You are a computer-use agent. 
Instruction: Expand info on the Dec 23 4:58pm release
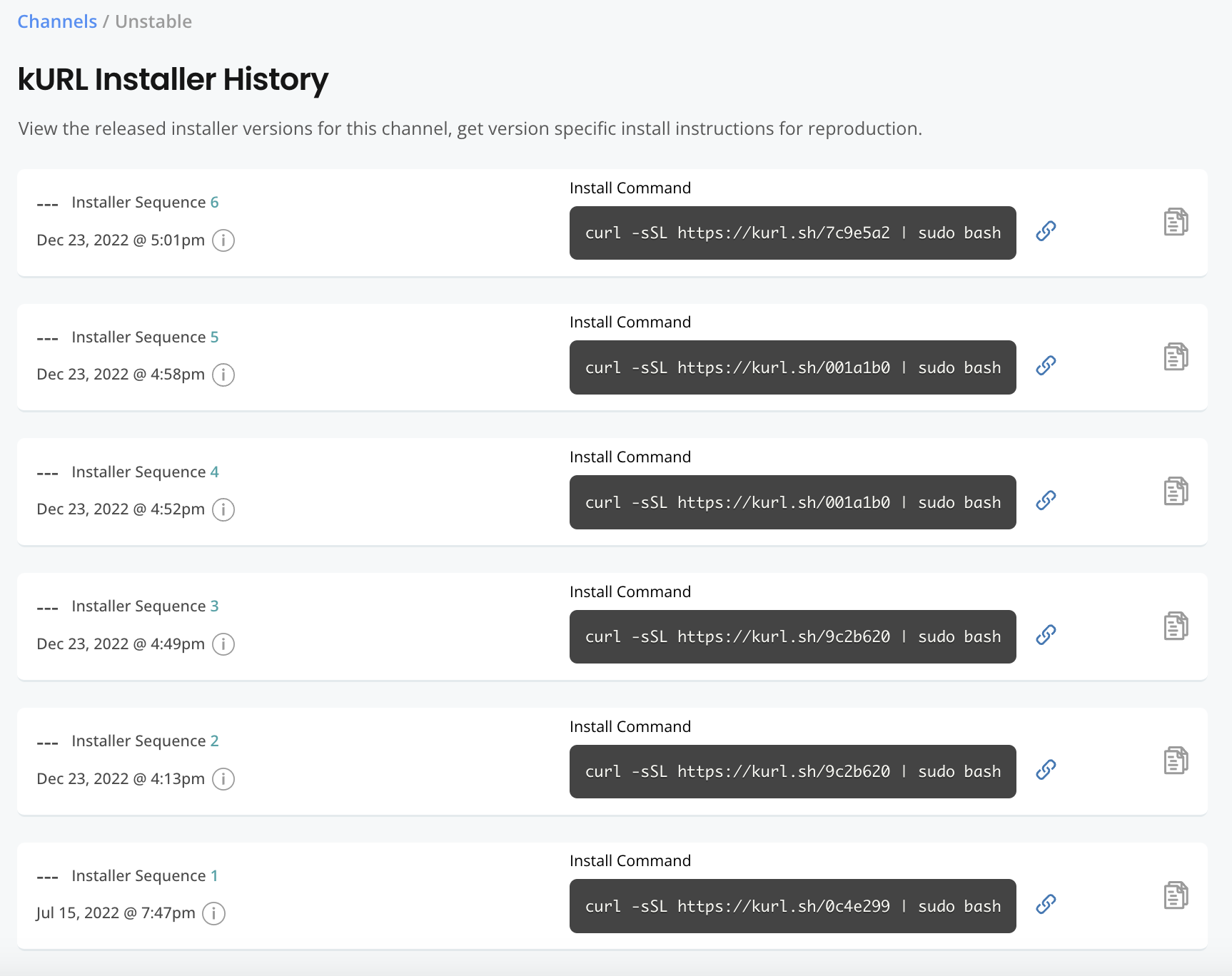pos(223,375)
